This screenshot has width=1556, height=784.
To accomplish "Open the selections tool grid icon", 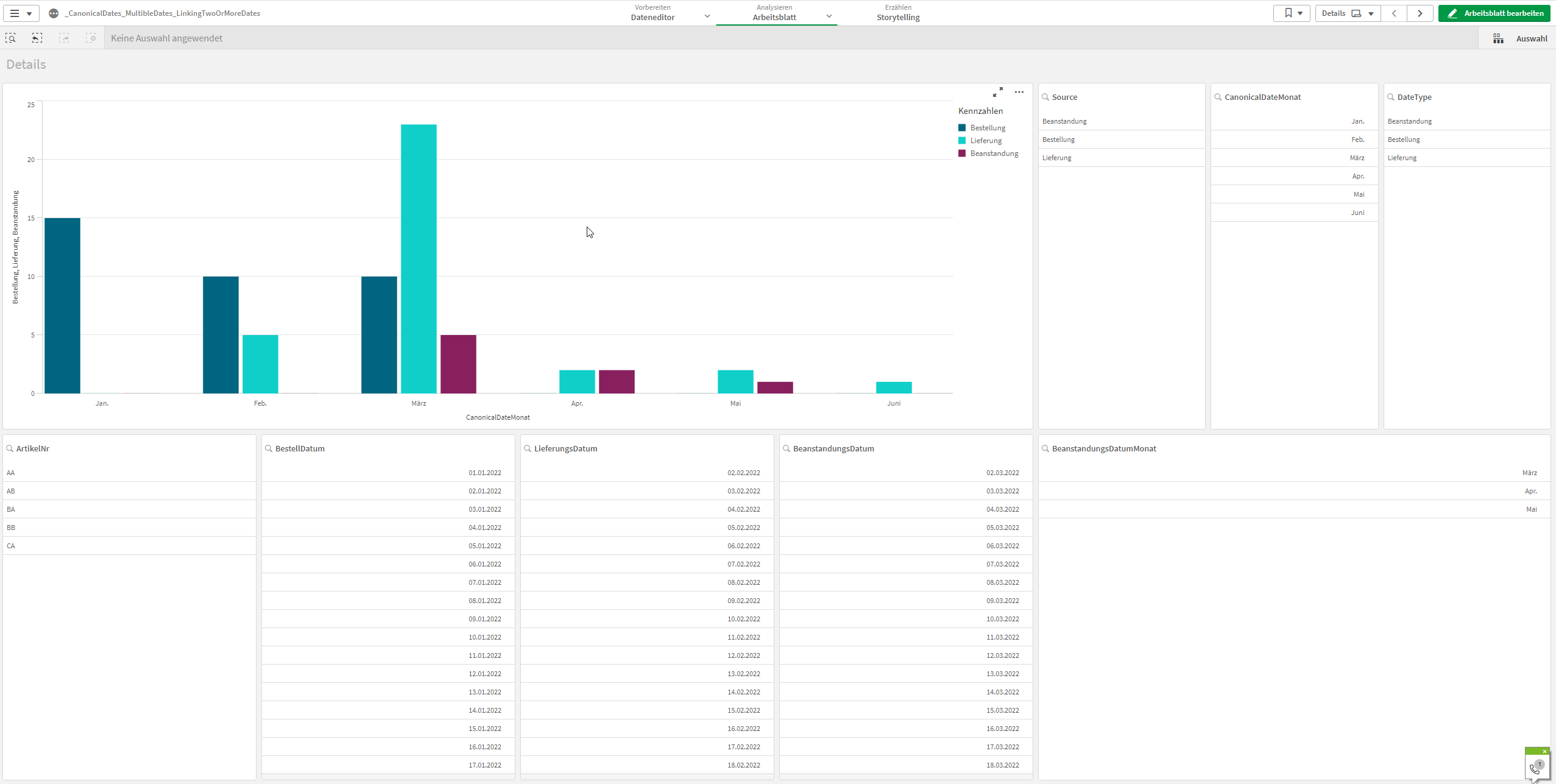I will (x=1498, y=38).
